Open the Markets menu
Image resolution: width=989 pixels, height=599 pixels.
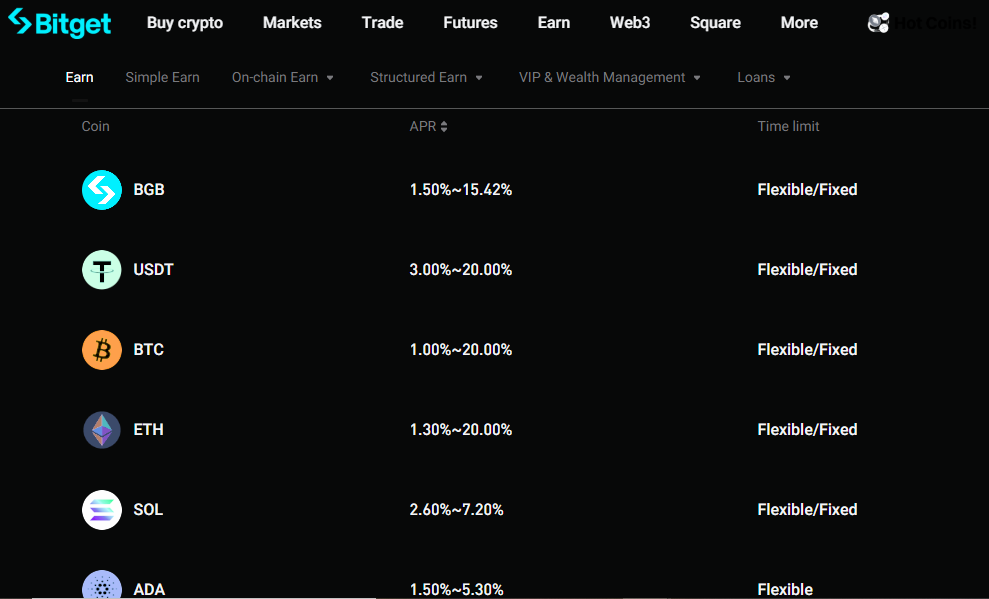click(292, 22)
